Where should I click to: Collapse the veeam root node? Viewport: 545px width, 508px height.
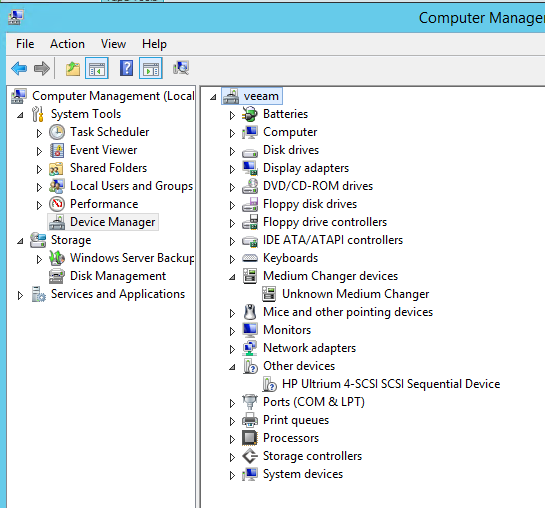pyautogui.click(x=213, y=97)
